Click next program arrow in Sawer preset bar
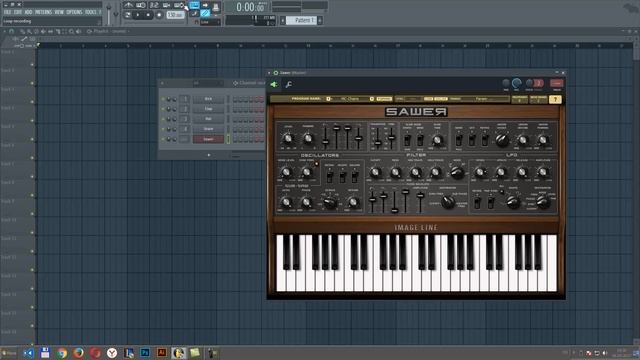This screenshot has width=640, height=360. [x=372, y=99]
